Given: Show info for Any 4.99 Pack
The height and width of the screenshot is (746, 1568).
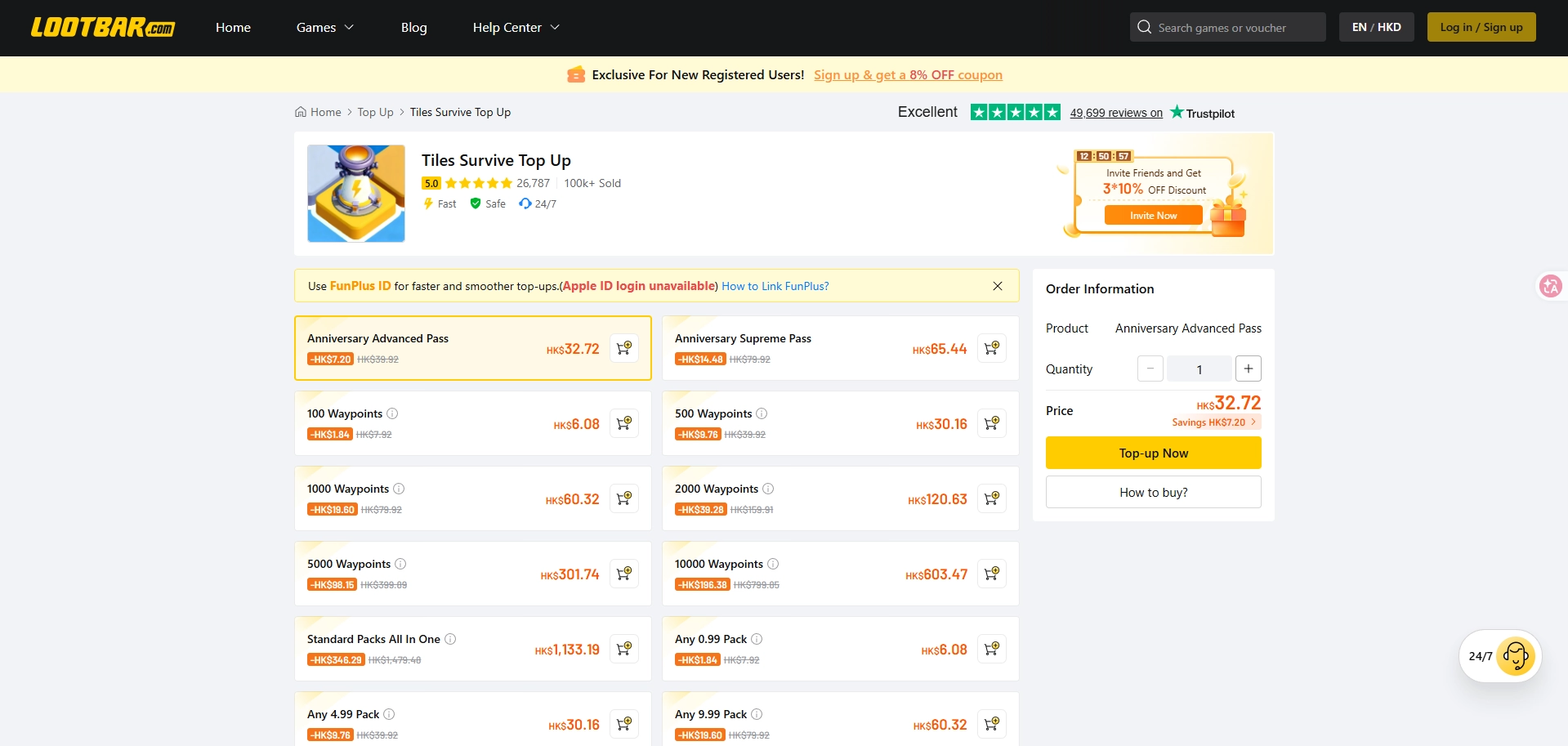Looking at the screenshot, I should (389, 714).
